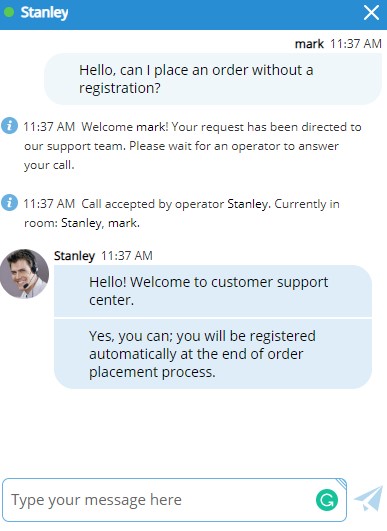Close the Stanley chat window
The width and height of the screenshot is (387, 531).
coord(371,13)
